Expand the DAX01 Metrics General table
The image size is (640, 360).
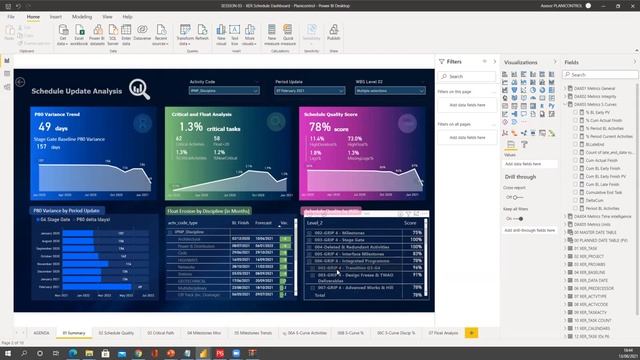[565, 88]
